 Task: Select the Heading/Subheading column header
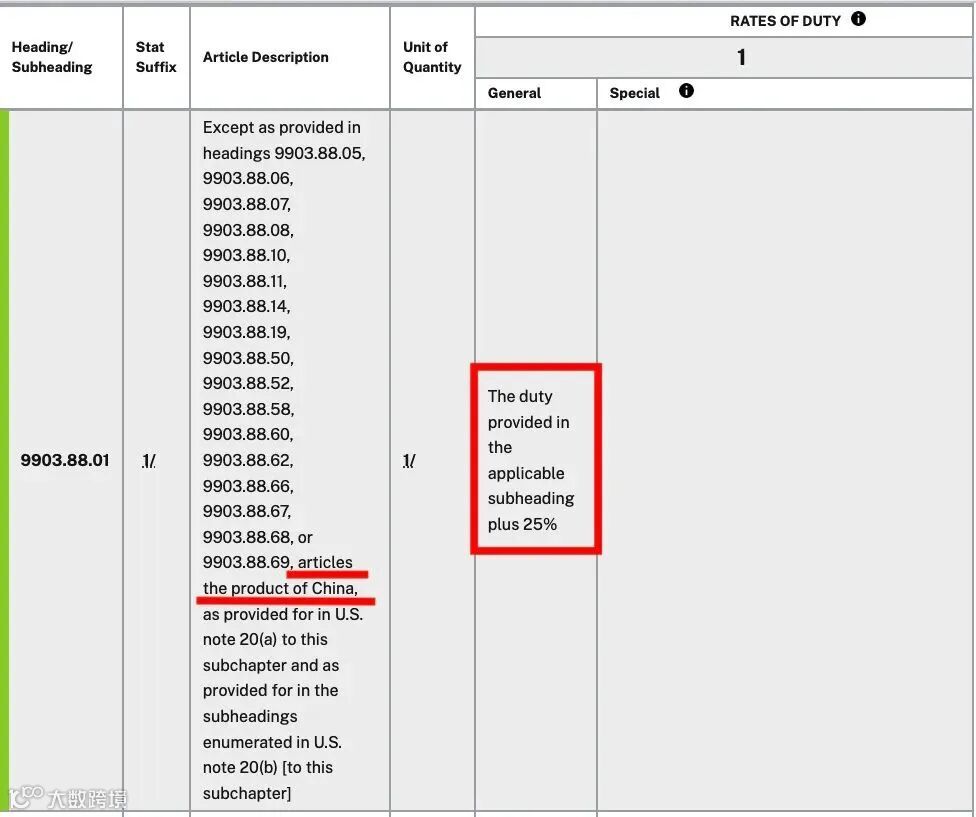click(x=52, y=57)
